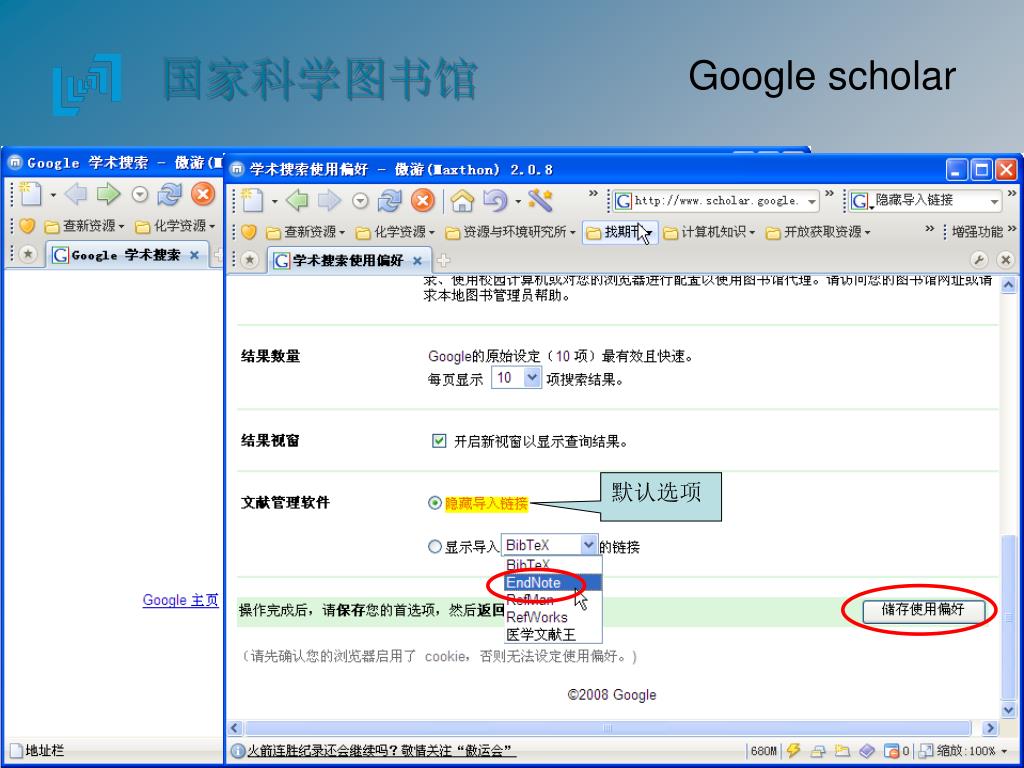Open the Google 主页 link in background window
The image size is (1024, 768).
(x=180, y=600)
